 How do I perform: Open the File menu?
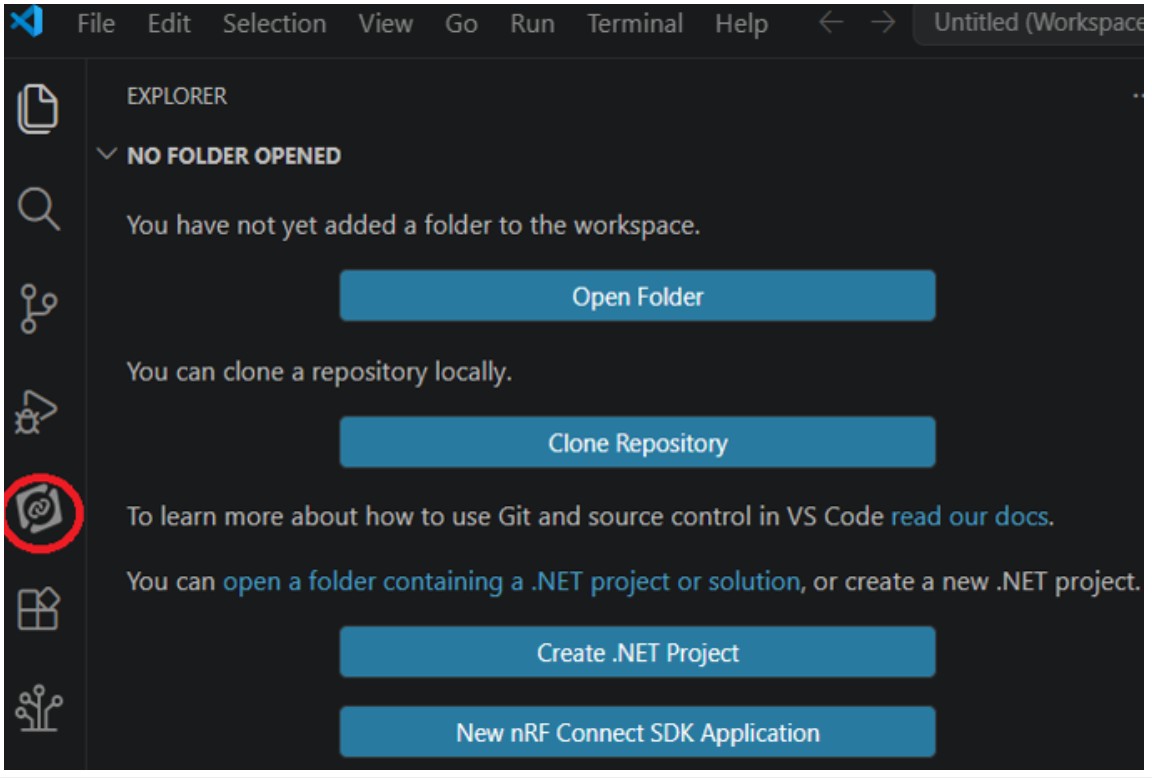point(96,24)
